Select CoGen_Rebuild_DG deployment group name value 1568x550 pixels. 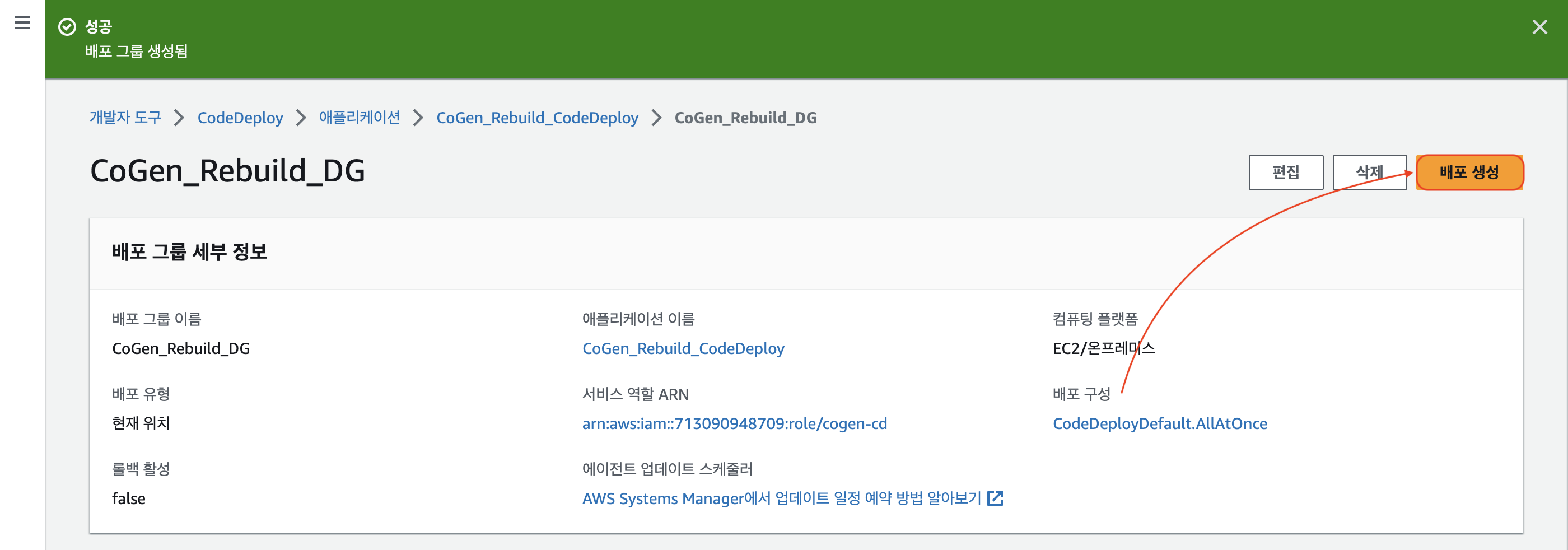click(x=181, y=348)
